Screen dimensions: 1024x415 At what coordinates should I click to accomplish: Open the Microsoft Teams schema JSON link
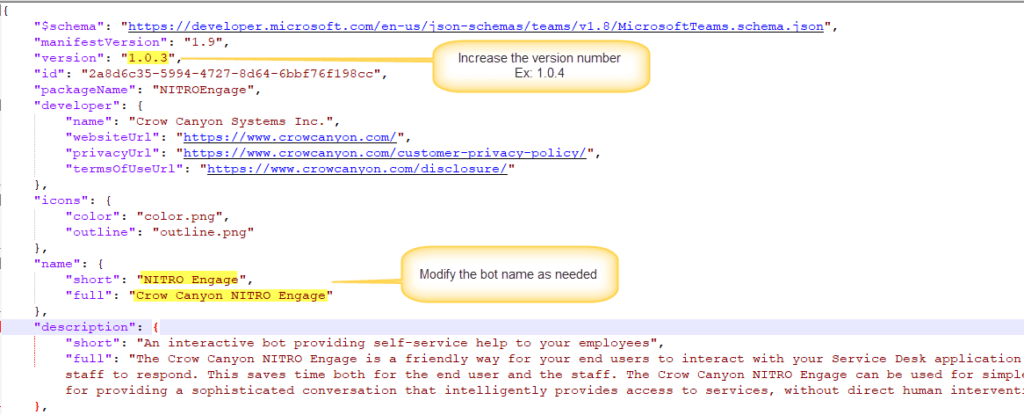(x=476, y=27)
